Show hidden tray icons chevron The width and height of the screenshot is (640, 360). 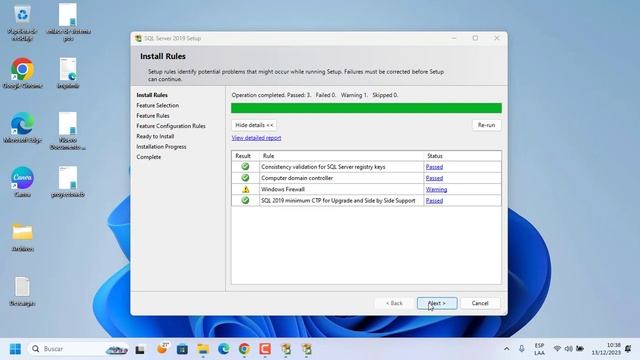click(x=507, y=349)
